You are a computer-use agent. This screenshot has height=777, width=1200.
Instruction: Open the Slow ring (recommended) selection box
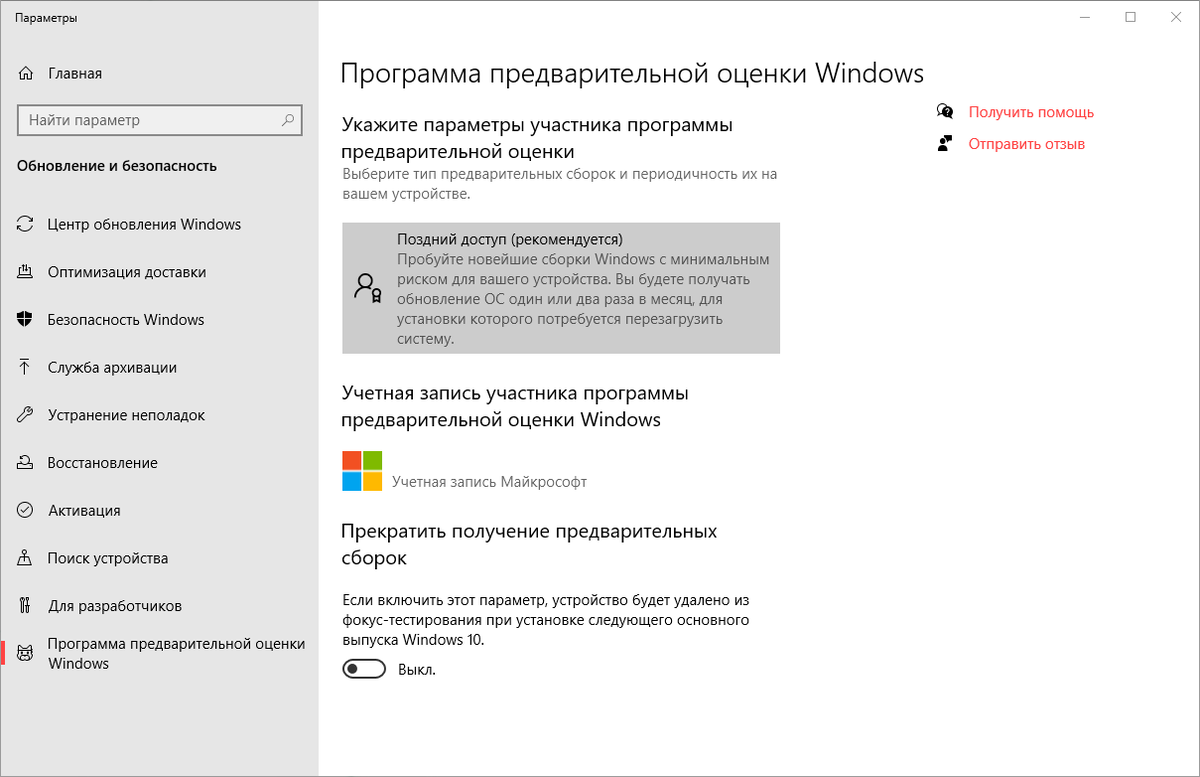click(561, 288)
